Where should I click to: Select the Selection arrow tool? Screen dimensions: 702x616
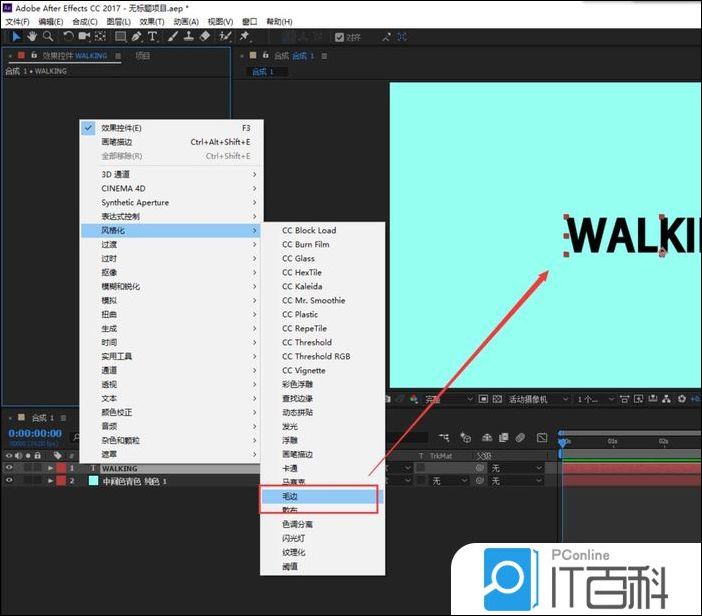(16, 37)
